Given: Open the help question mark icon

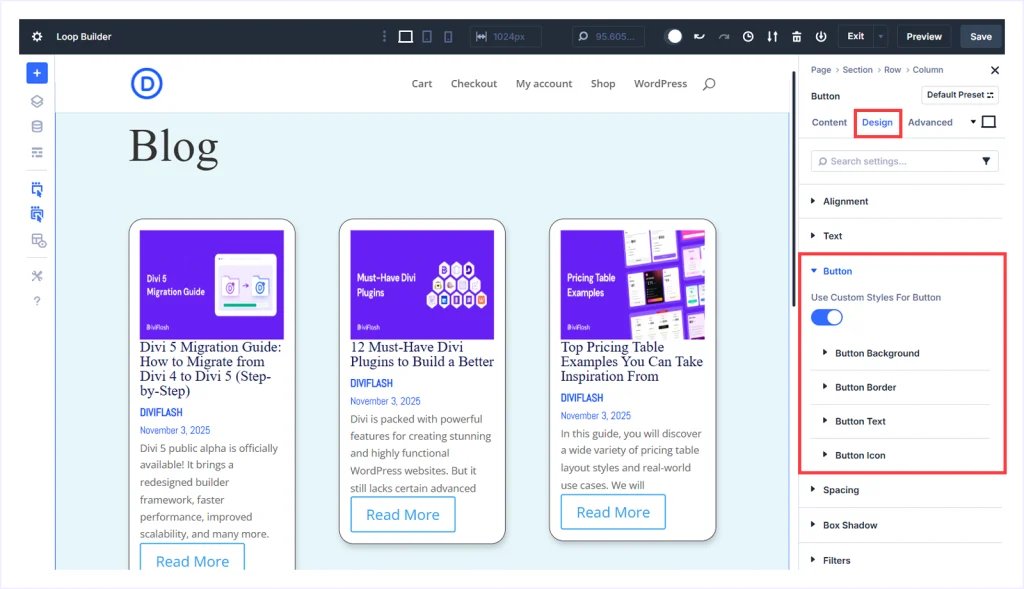Looking at the screenshot, I should 37,301.
